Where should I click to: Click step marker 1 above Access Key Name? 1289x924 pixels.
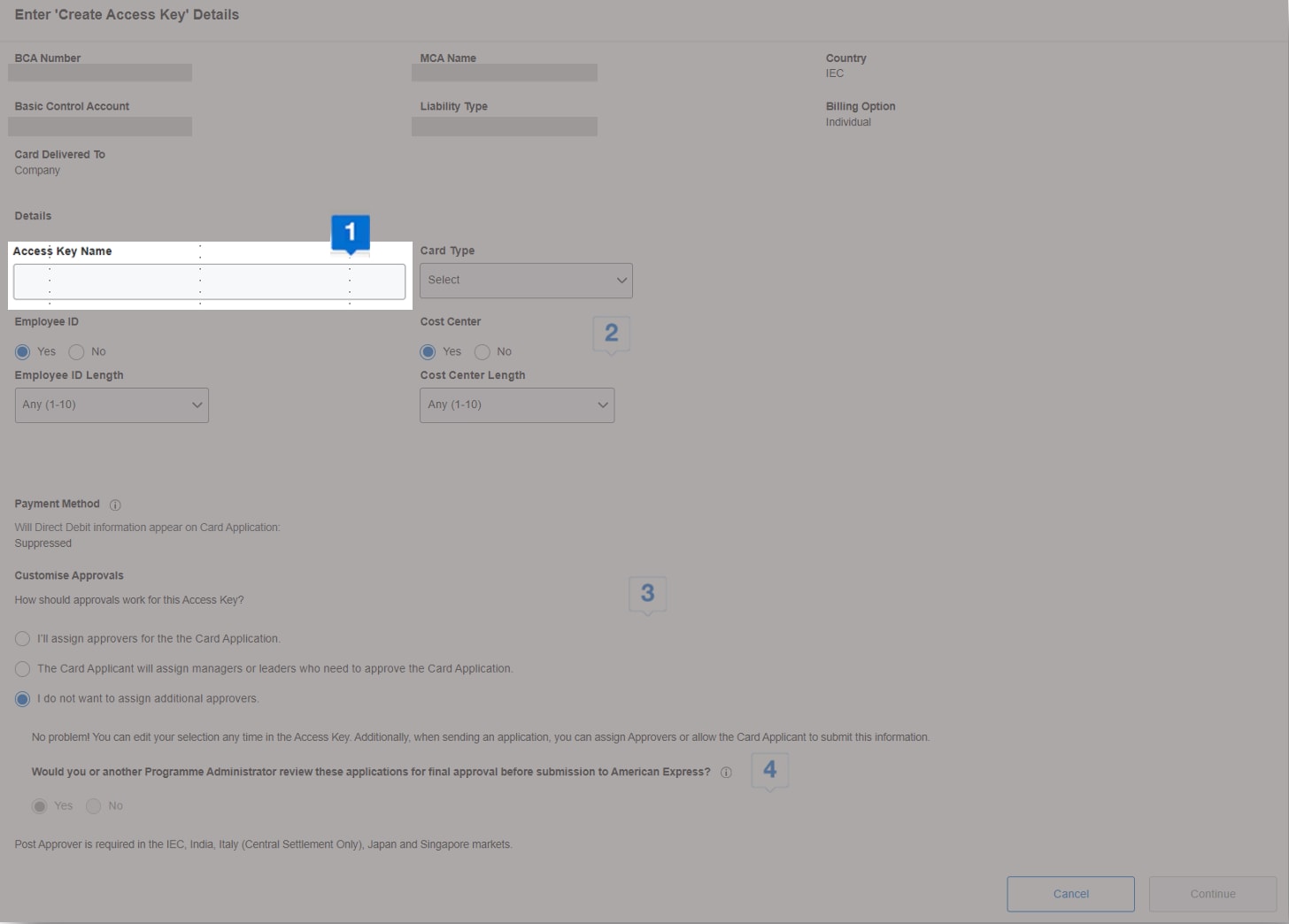tap(350, 234)
